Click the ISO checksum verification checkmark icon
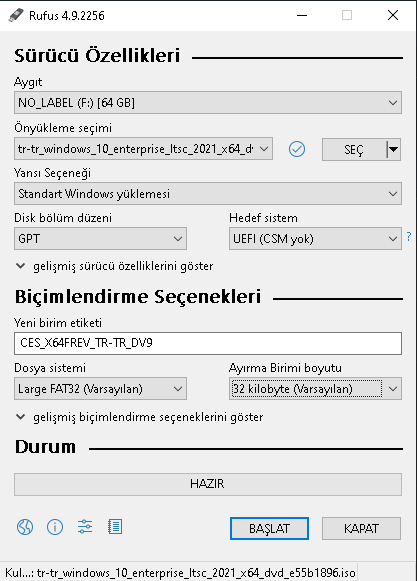This screenshot has height=581, width=417. (x=297, y=149)
